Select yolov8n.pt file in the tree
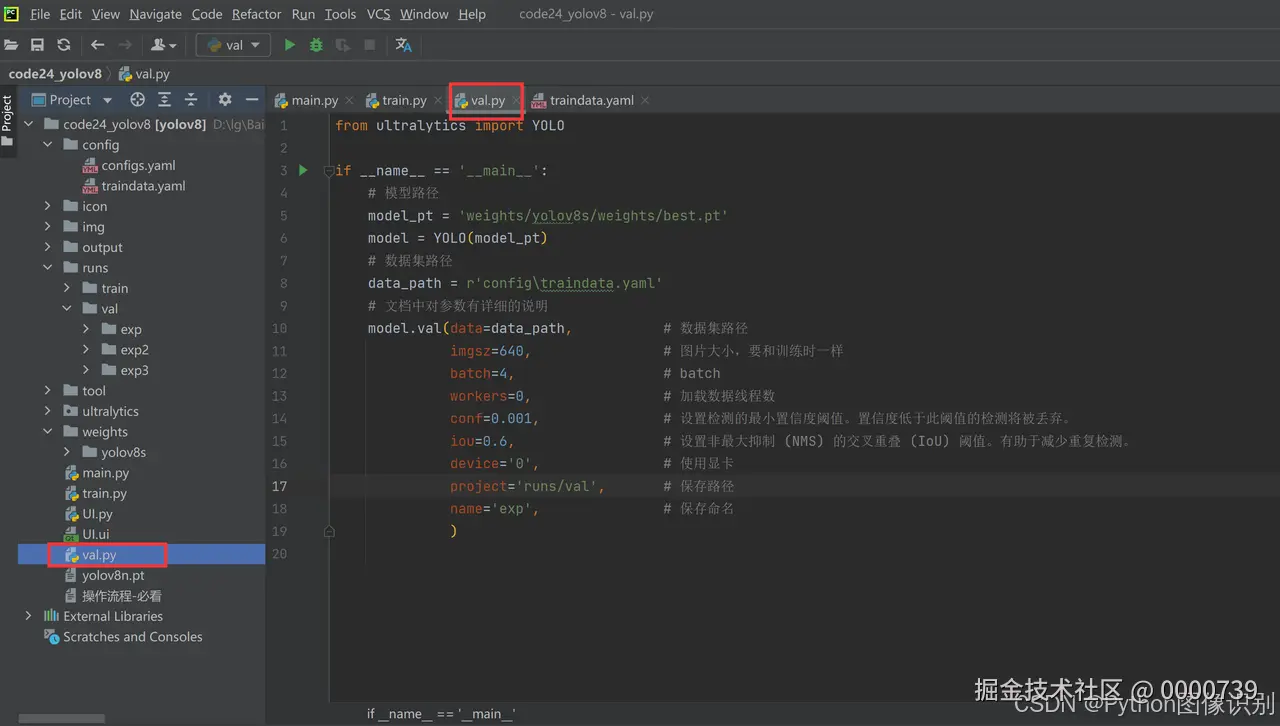This screenshot has width=1280, height=726. (x=113, y=575)
